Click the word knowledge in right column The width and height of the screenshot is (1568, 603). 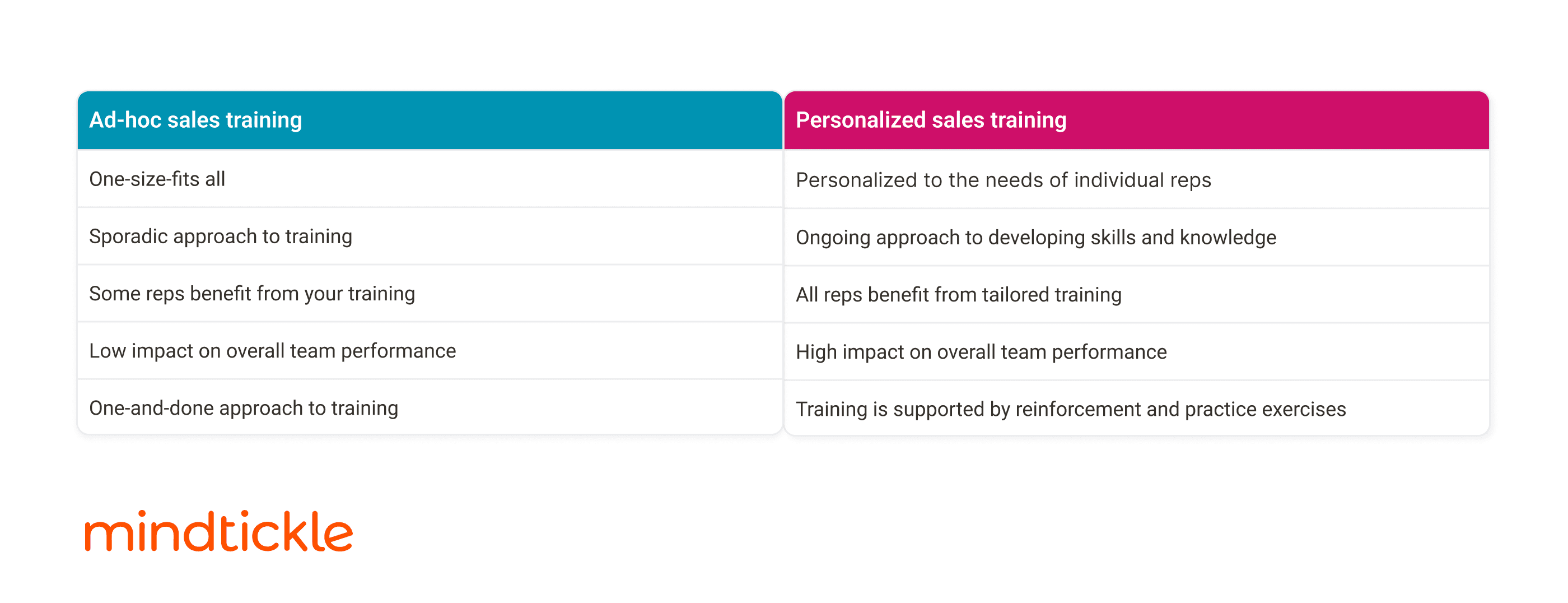(x=1228, y=238)
